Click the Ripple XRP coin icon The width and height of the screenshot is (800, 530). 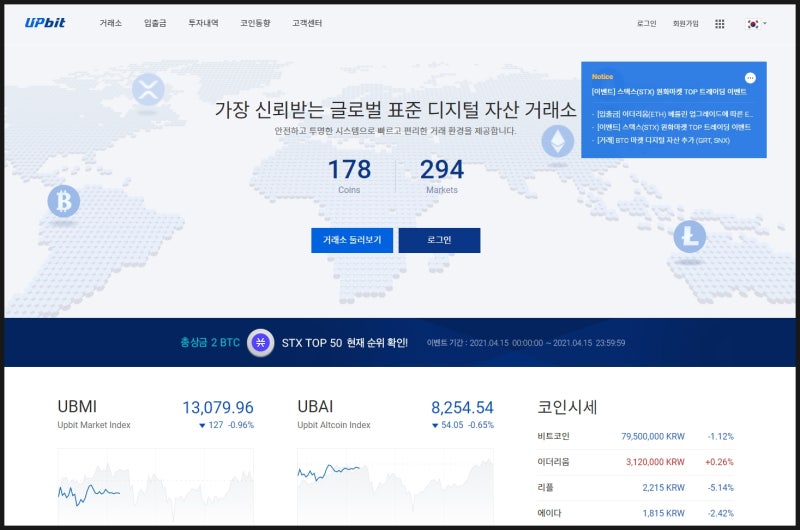[148, 90]
